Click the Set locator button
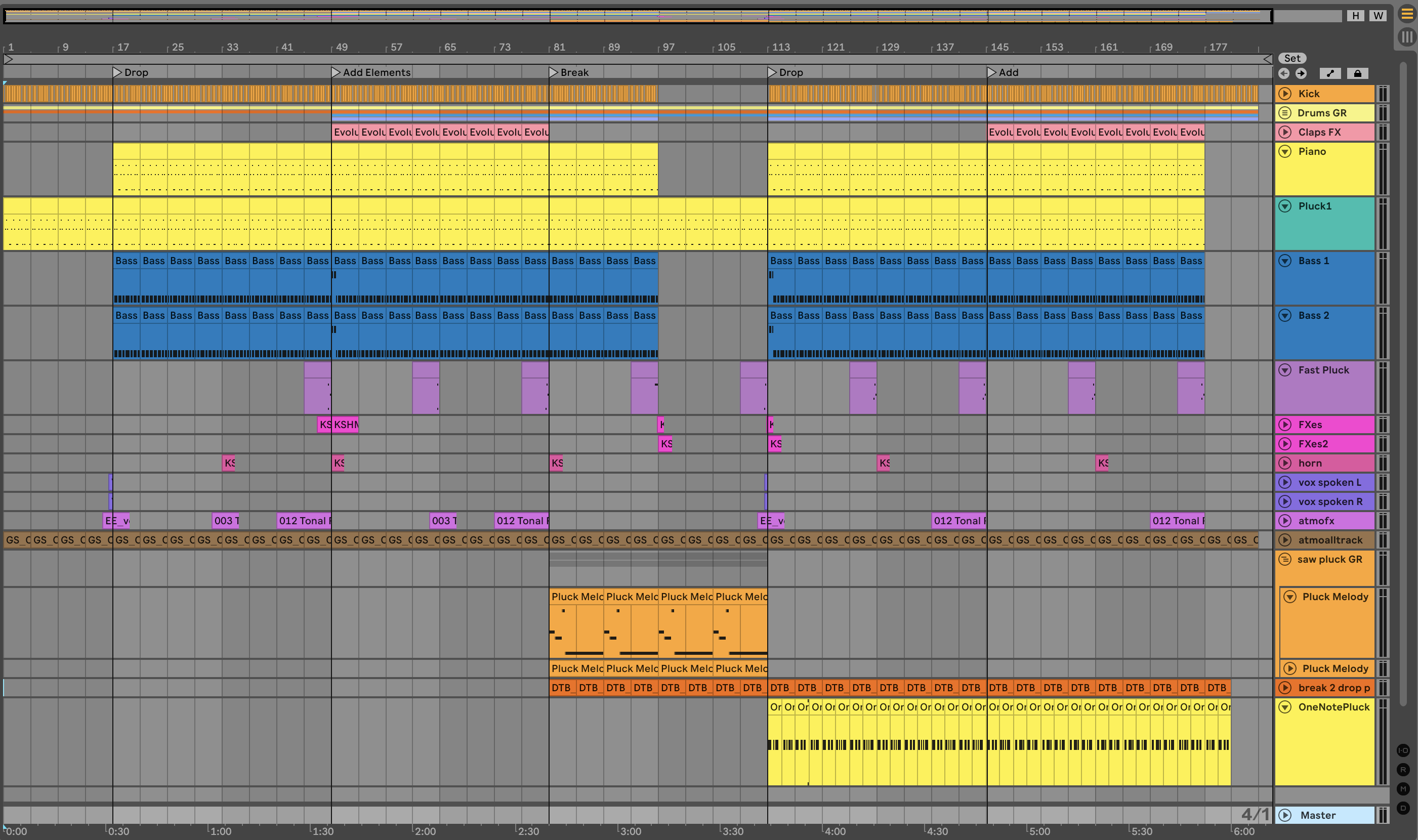The width and height of the screenshot is (1418, 840). [1292, 58]
